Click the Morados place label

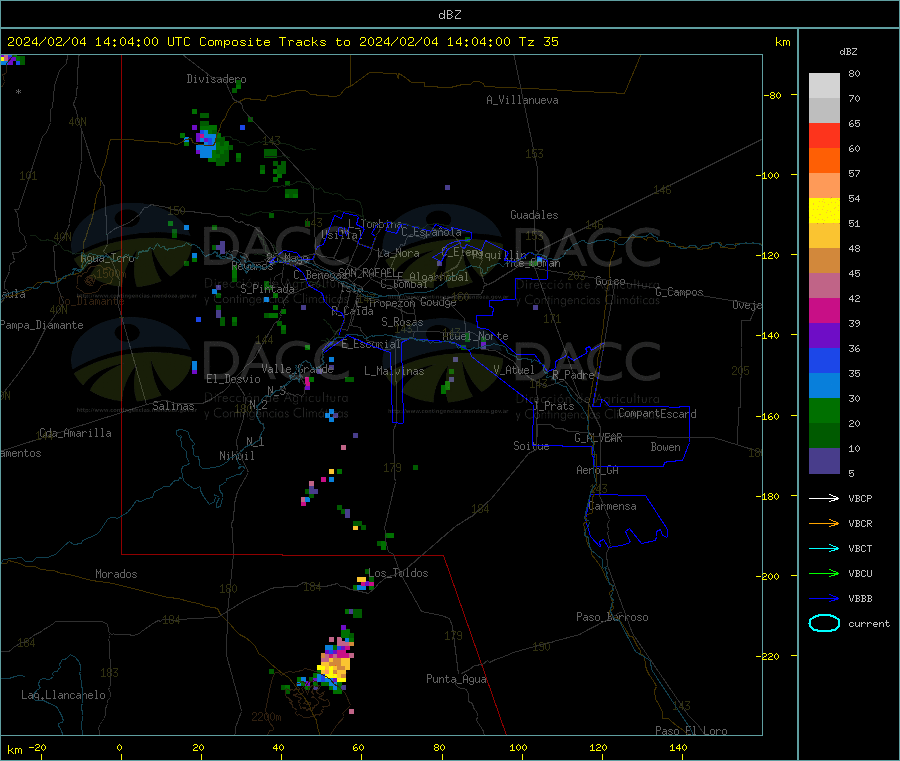pos(116,574)
